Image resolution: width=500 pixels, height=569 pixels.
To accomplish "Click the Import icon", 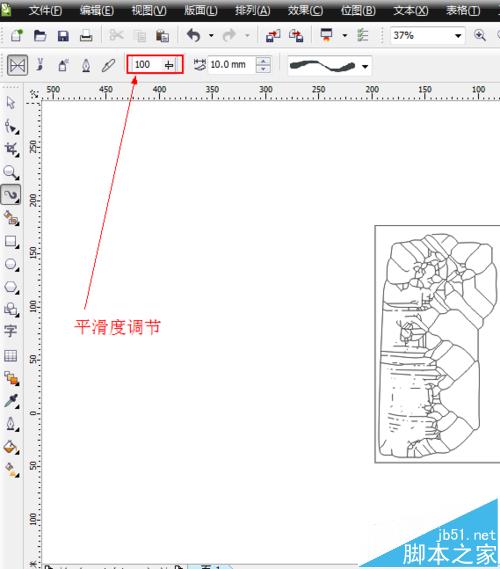I will [273, 36].
